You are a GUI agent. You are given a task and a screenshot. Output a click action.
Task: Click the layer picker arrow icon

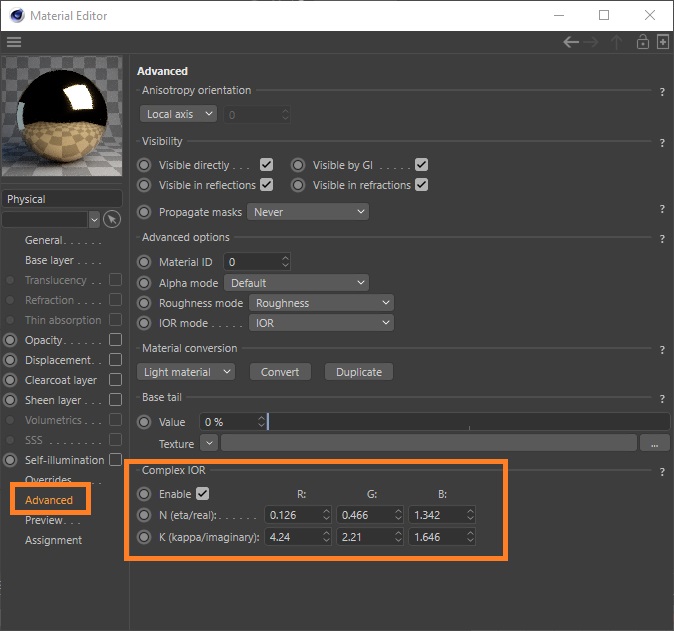coord(112,219)
